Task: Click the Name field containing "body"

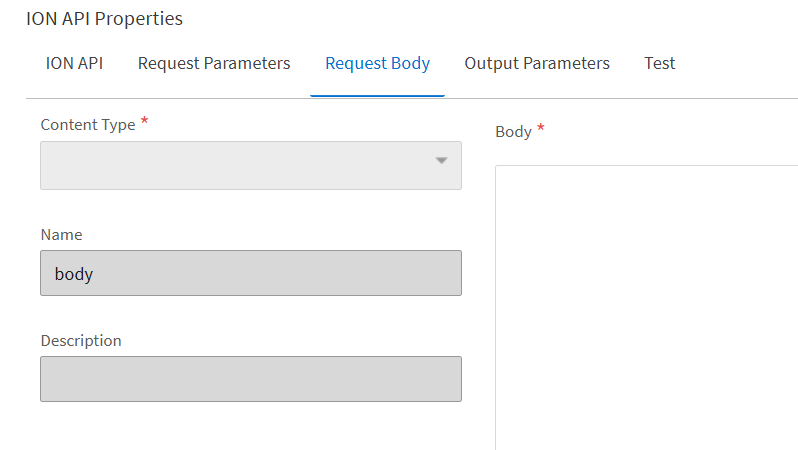Action: click(x=250, y=273)
